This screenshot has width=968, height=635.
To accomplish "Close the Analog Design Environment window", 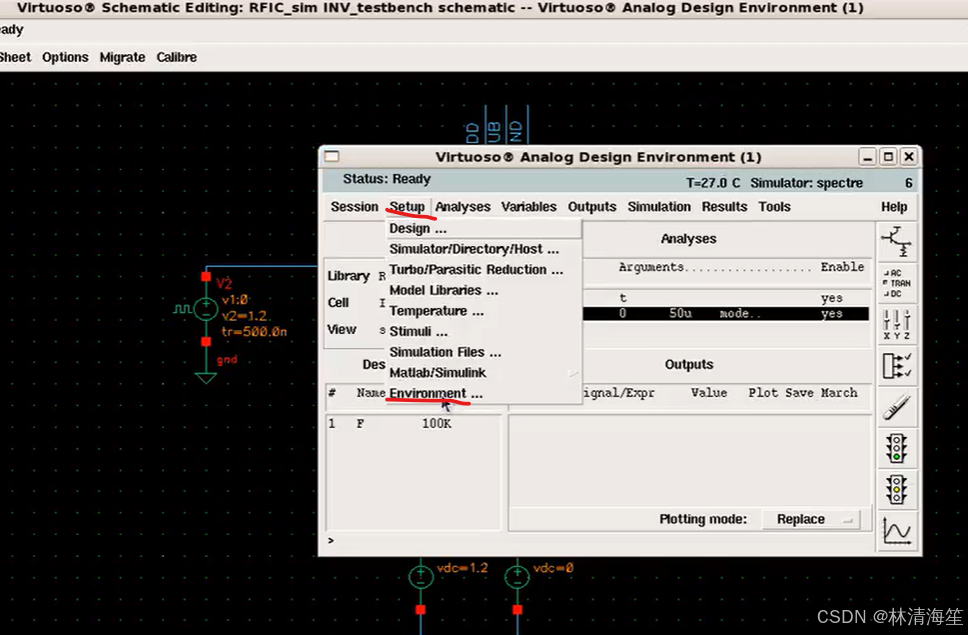I will pyautogui.click(x=909, y=157).
